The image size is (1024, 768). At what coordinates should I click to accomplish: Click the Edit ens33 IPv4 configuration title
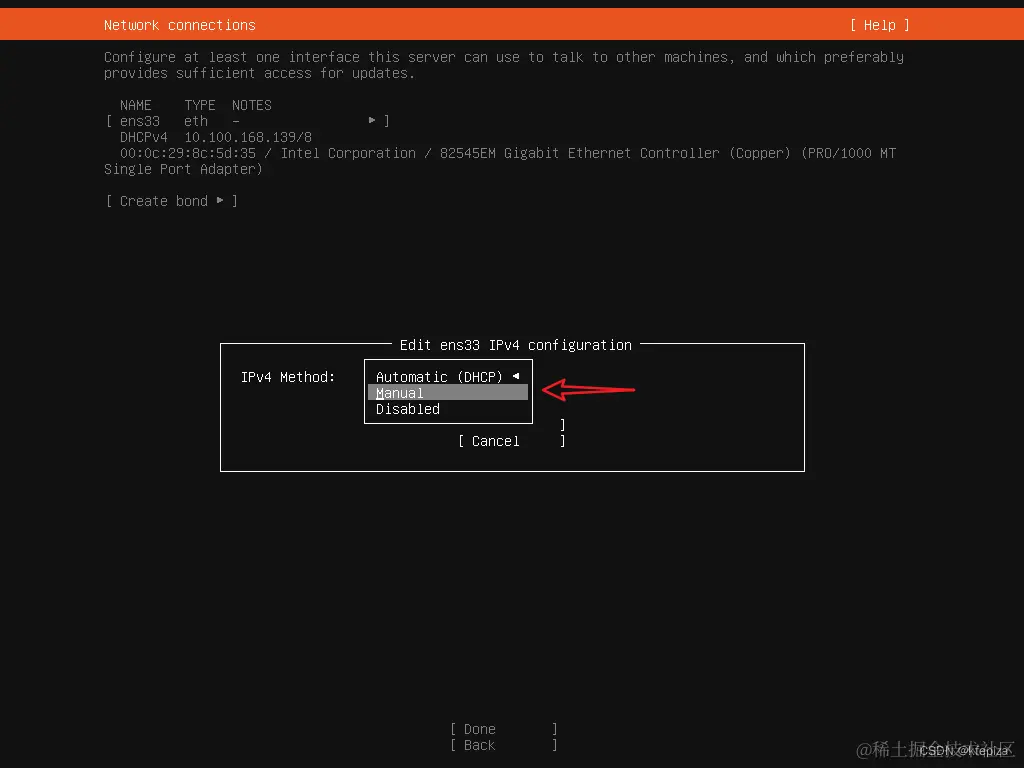(515, 345)
